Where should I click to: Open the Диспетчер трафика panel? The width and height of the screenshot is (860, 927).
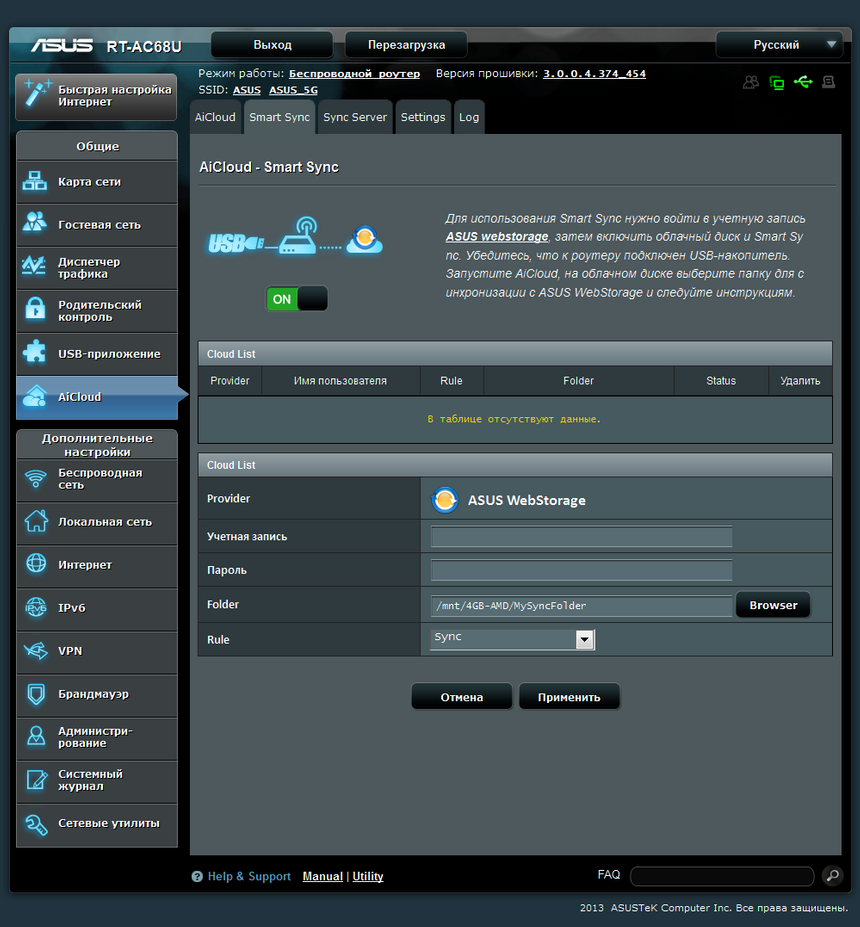(93, 267)
